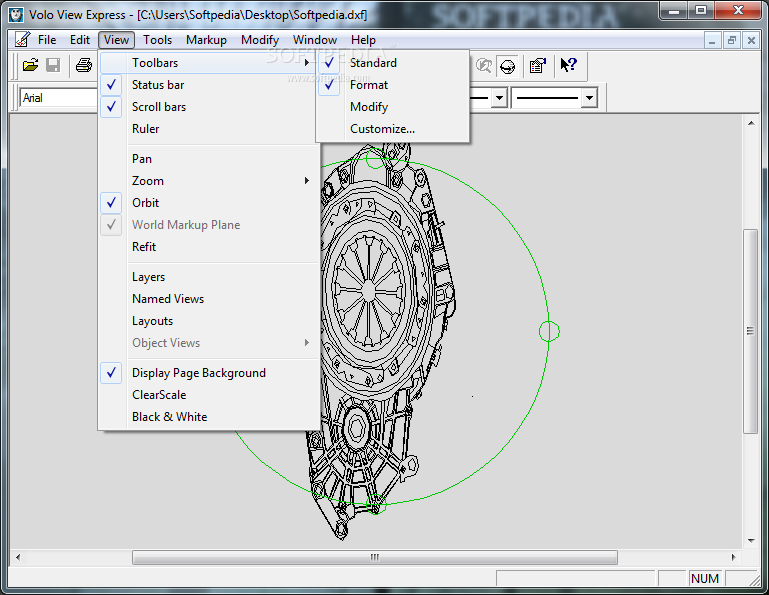Click the greyed zoom magnifier toolbar icon
The height and width of the screenshot is (595, 769).
pyautogui.click(x=484, y=65)
